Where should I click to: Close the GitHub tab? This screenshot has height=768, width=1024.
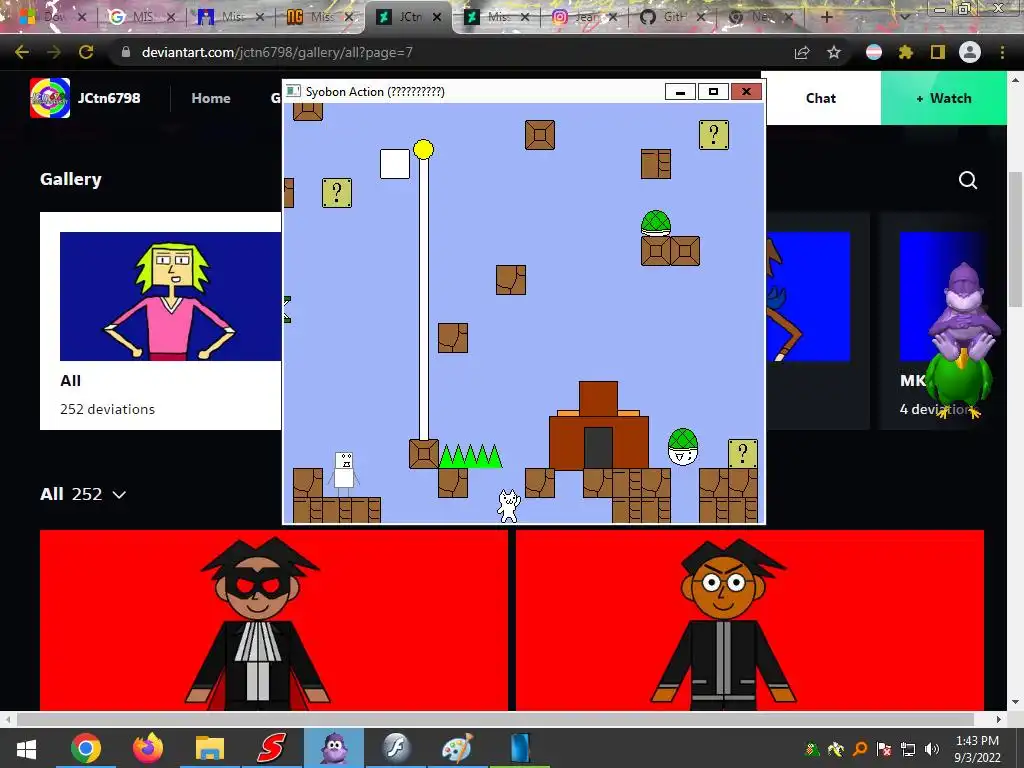coord(701,17)
